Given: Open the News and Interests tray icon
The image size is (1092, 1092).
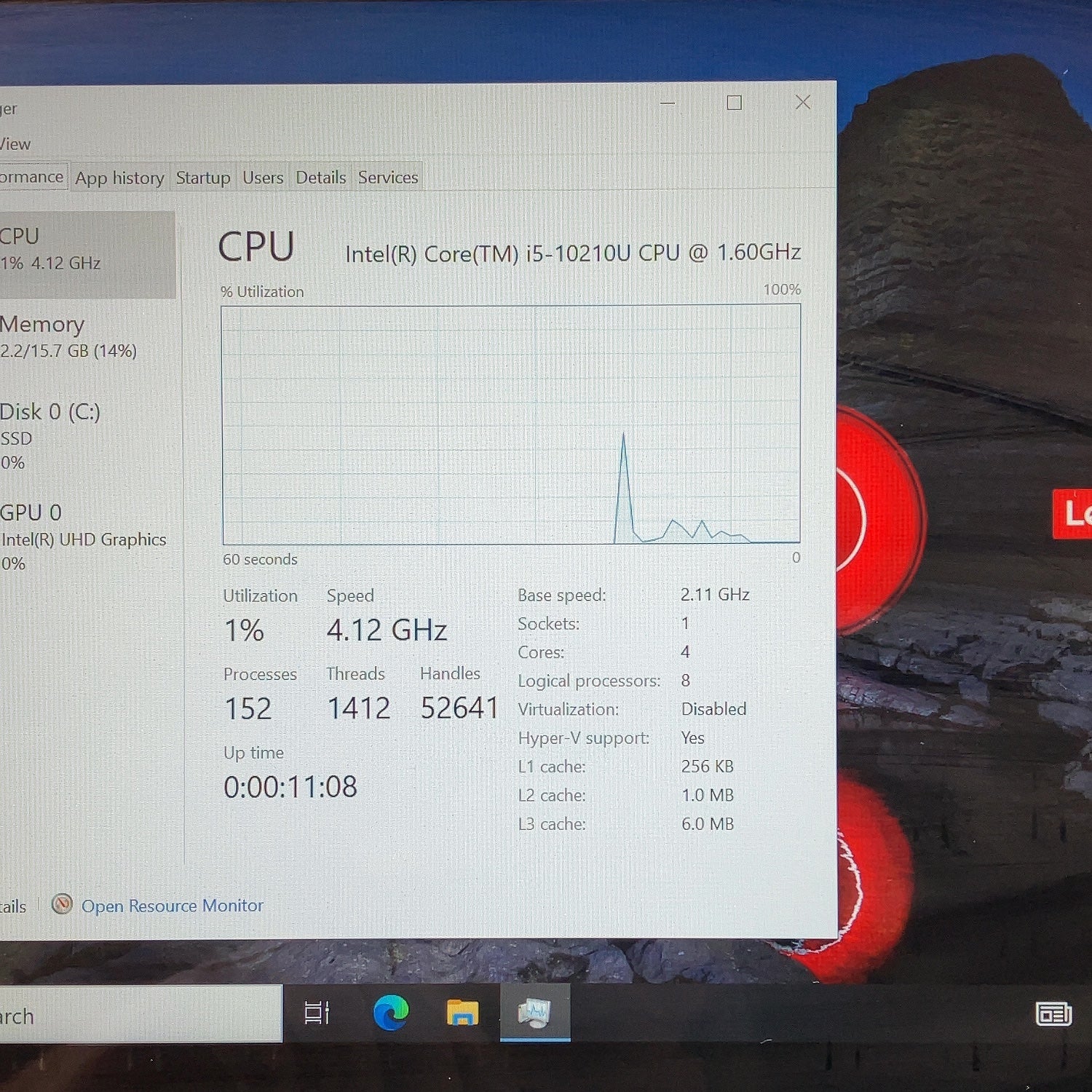Looking at the screenshot, I should [x=1053, y=1013].
